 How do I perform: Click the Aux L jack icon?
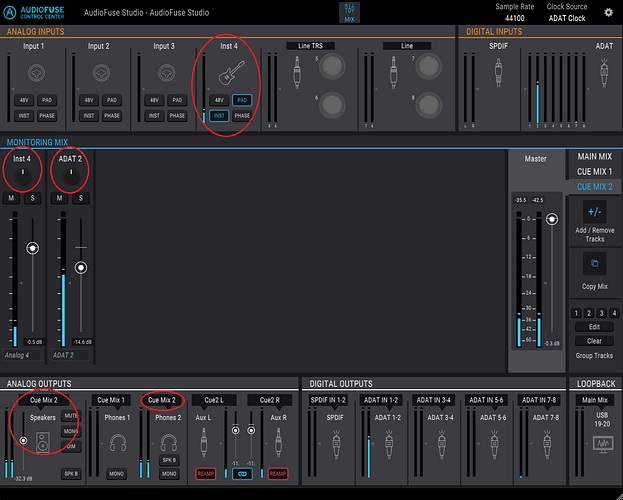(204, 442)
